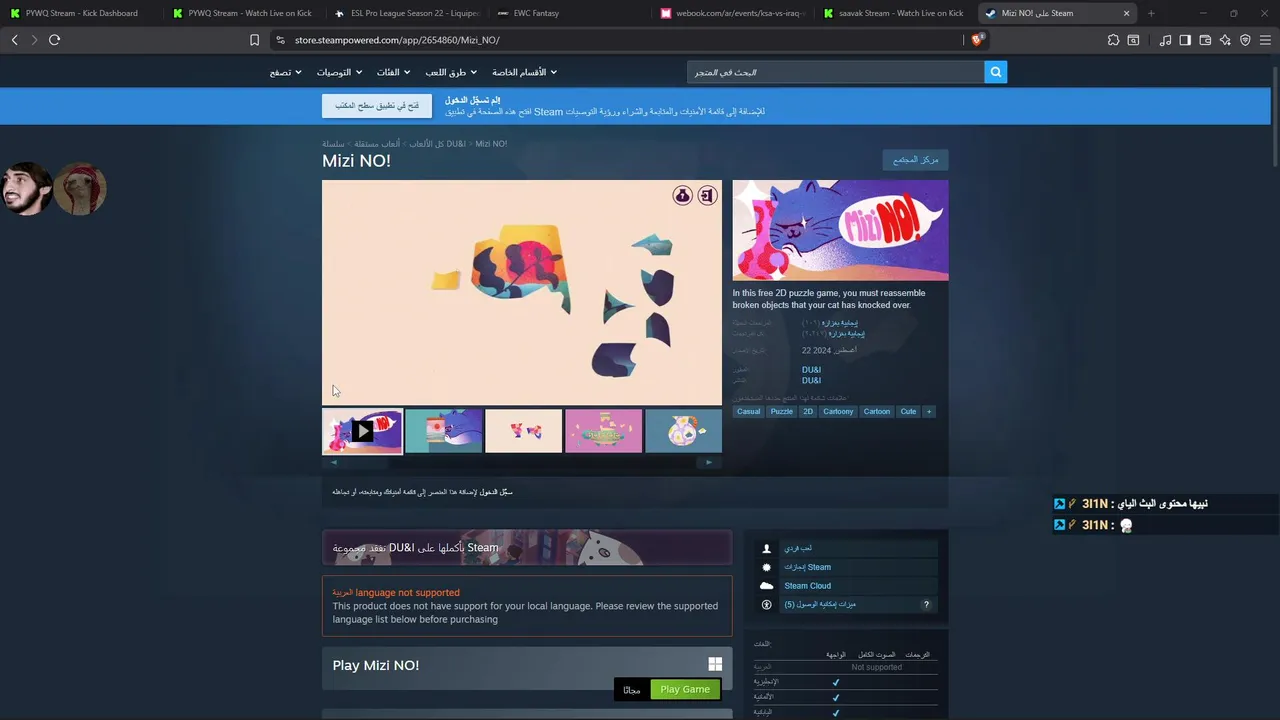The image size is (1280, 720).
Task: Switch to PYWQ Stream Watch Live tab
Action: 243,13
